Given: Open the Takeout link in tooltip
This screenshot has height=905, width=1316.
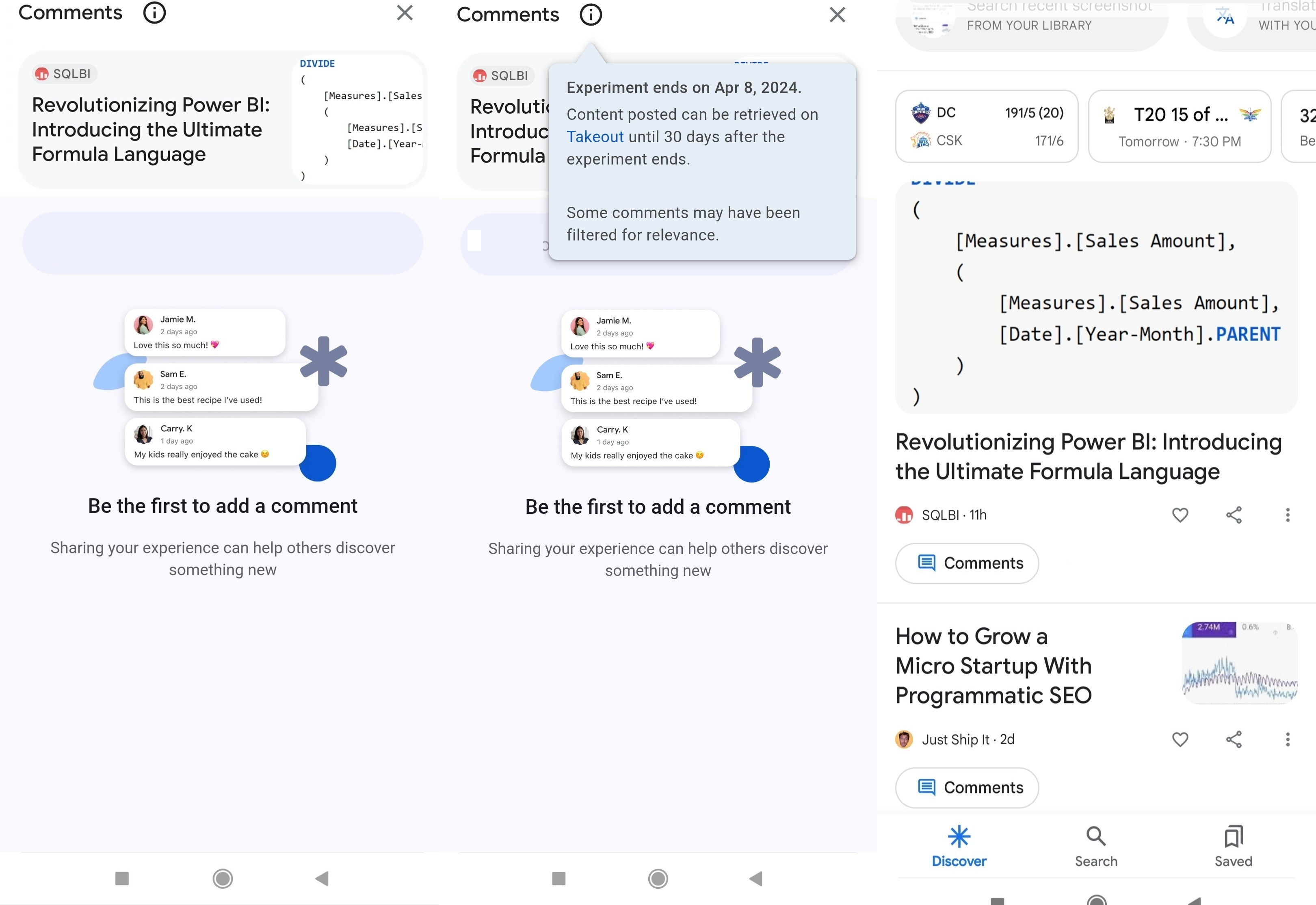Looking at the screenshot, I should pos(595,136).
